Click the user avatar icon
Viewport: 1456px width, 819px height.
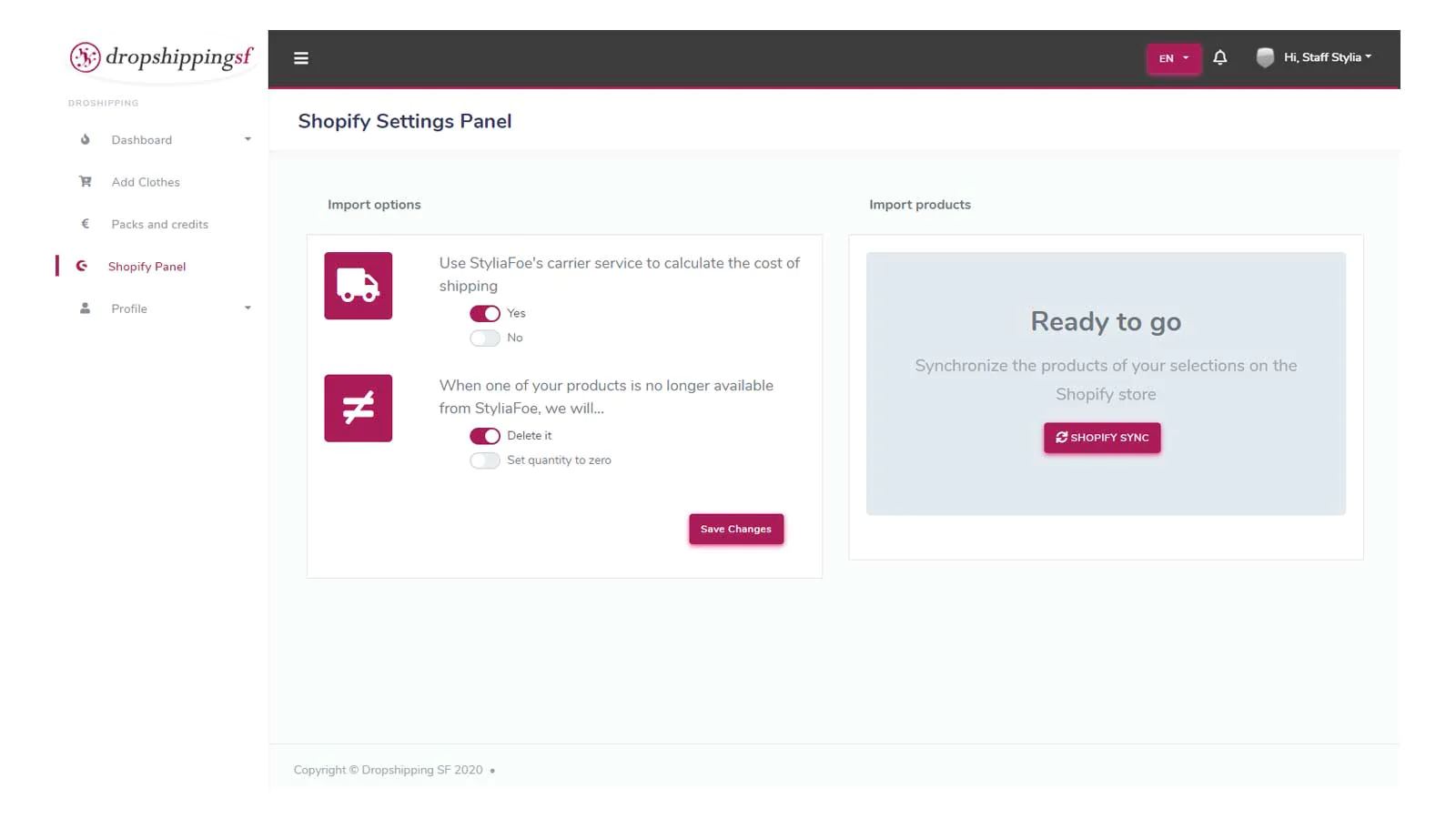[1265, 57]
